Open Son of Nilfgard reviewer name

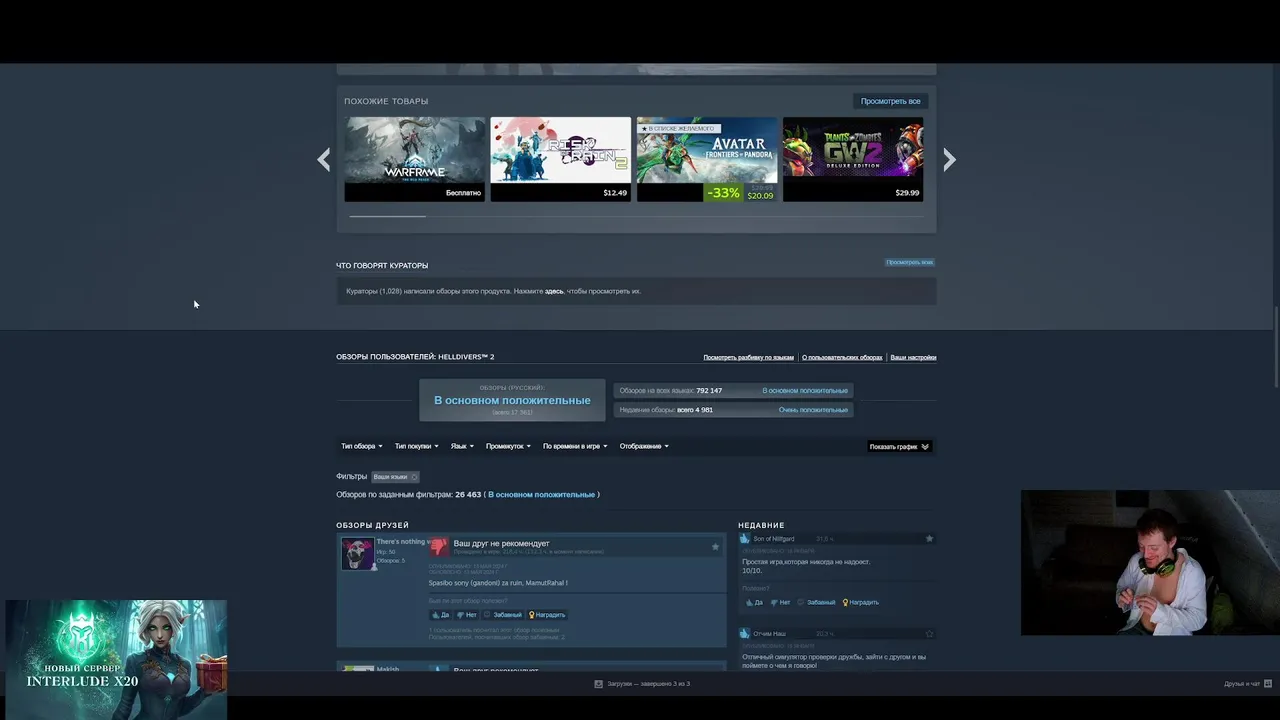[774, 539]
